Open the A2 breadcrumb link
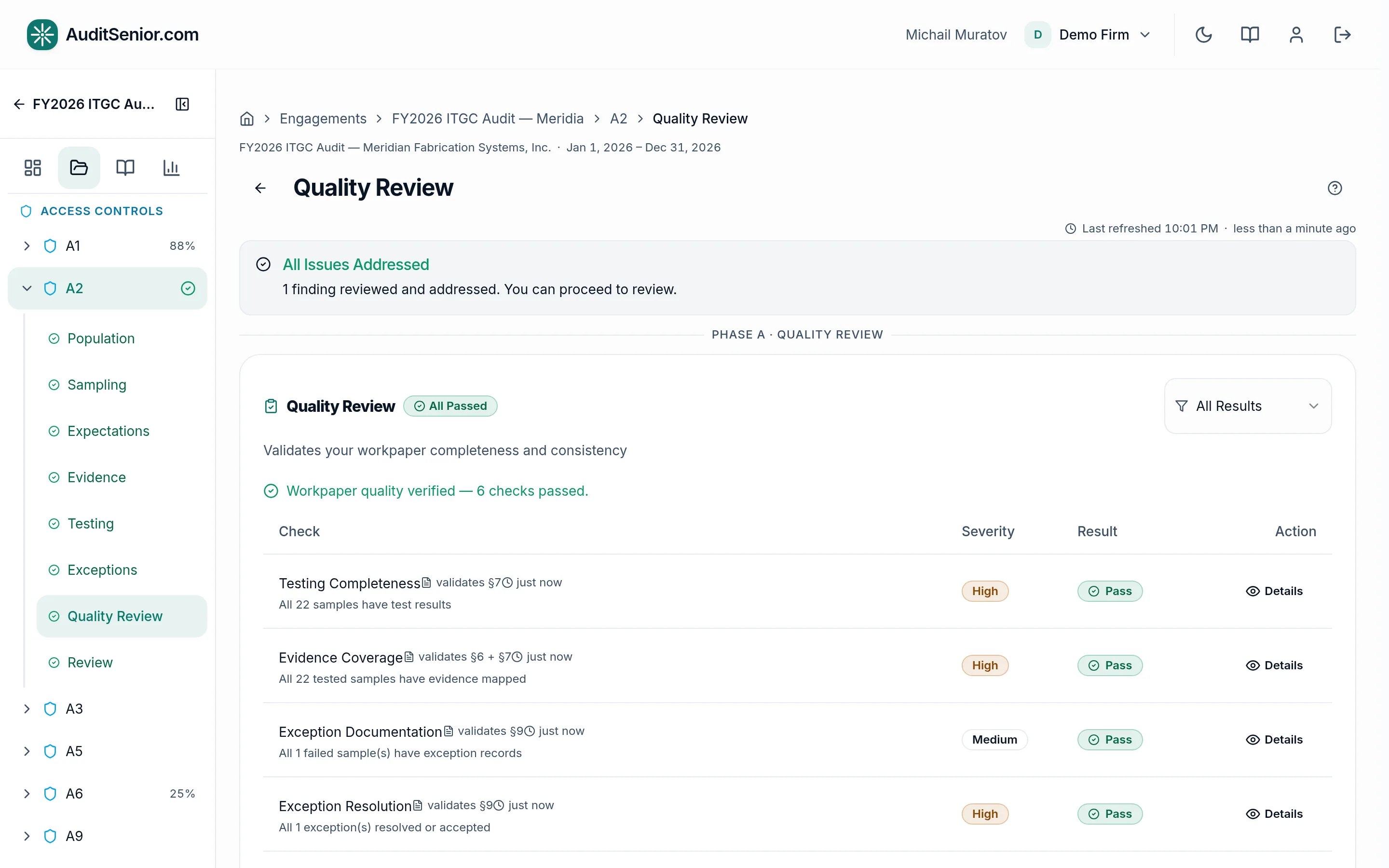 click(x=618, y=119)
